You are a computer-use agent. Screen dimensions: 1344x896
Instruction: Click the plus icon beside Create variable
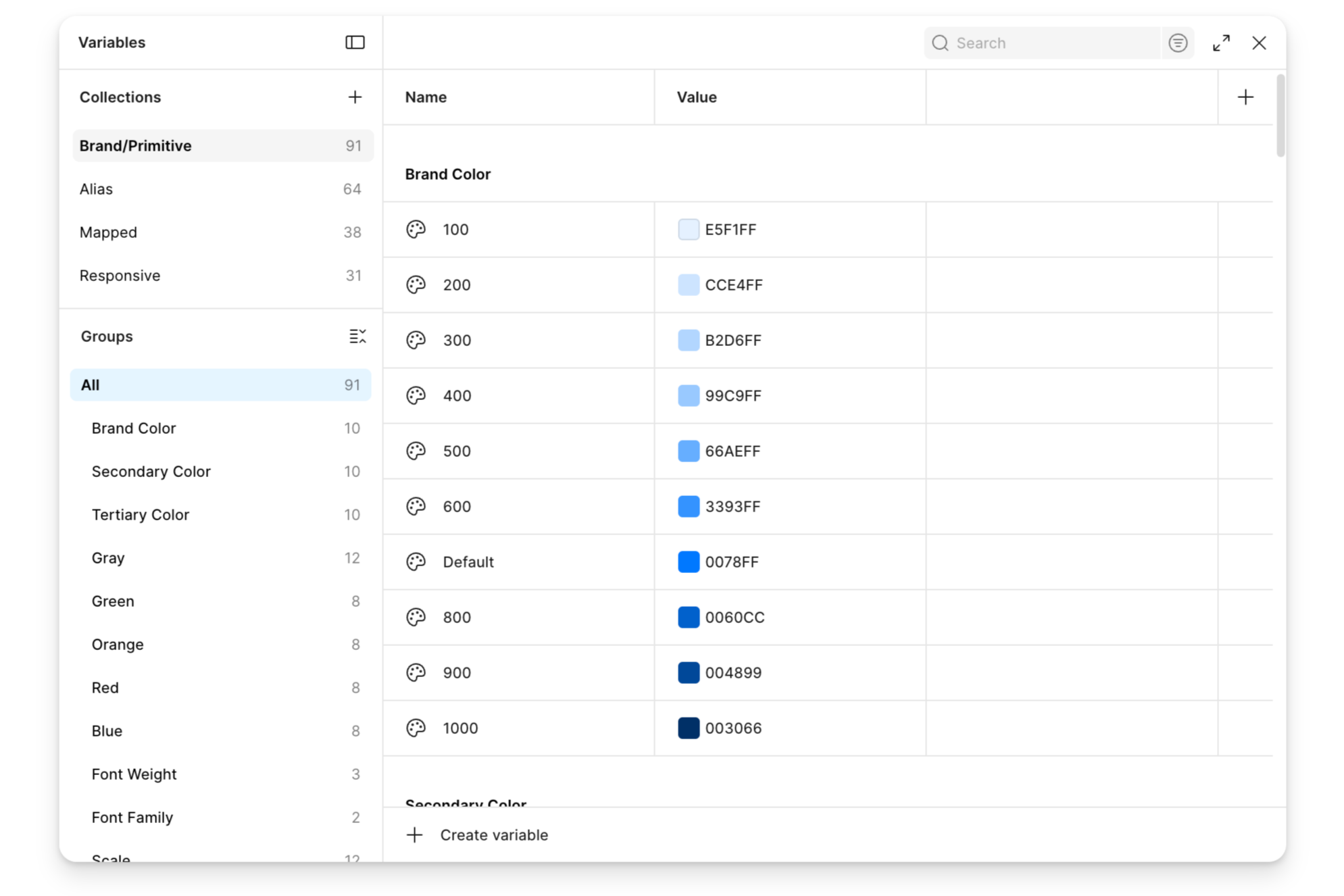(x=414, y=835)
